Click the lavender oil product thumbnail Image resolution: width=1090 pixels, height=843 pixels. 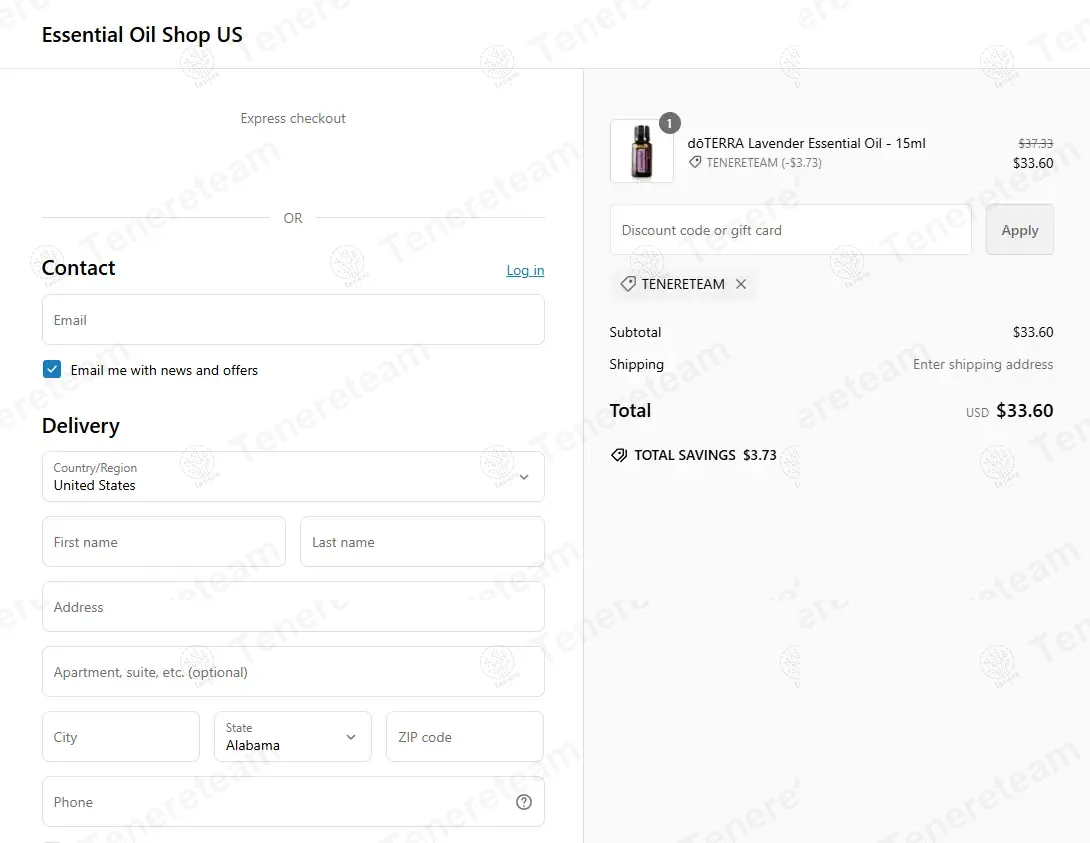coord(641,152)
